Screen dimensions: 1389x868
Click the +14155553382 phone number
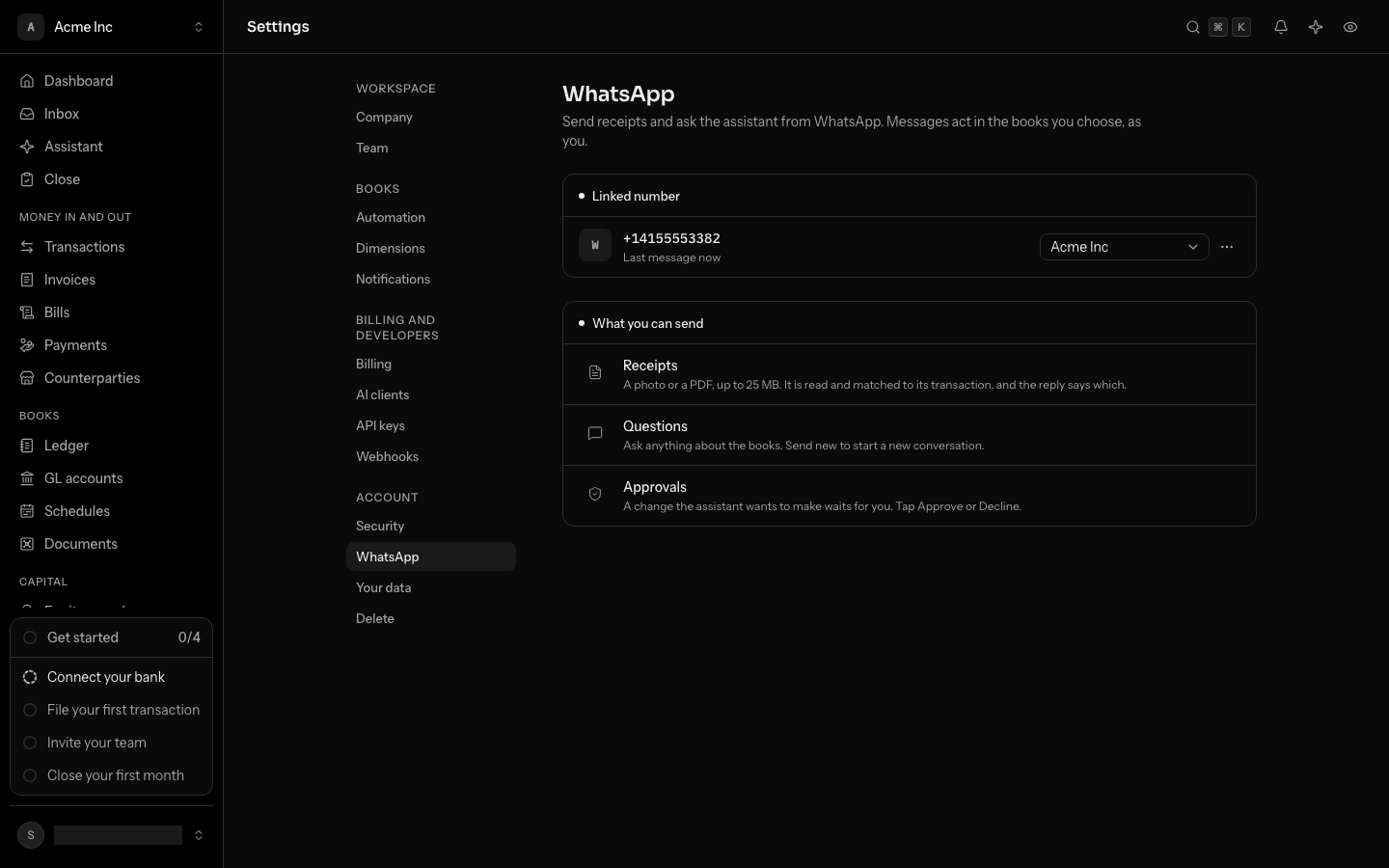point(671,238)
